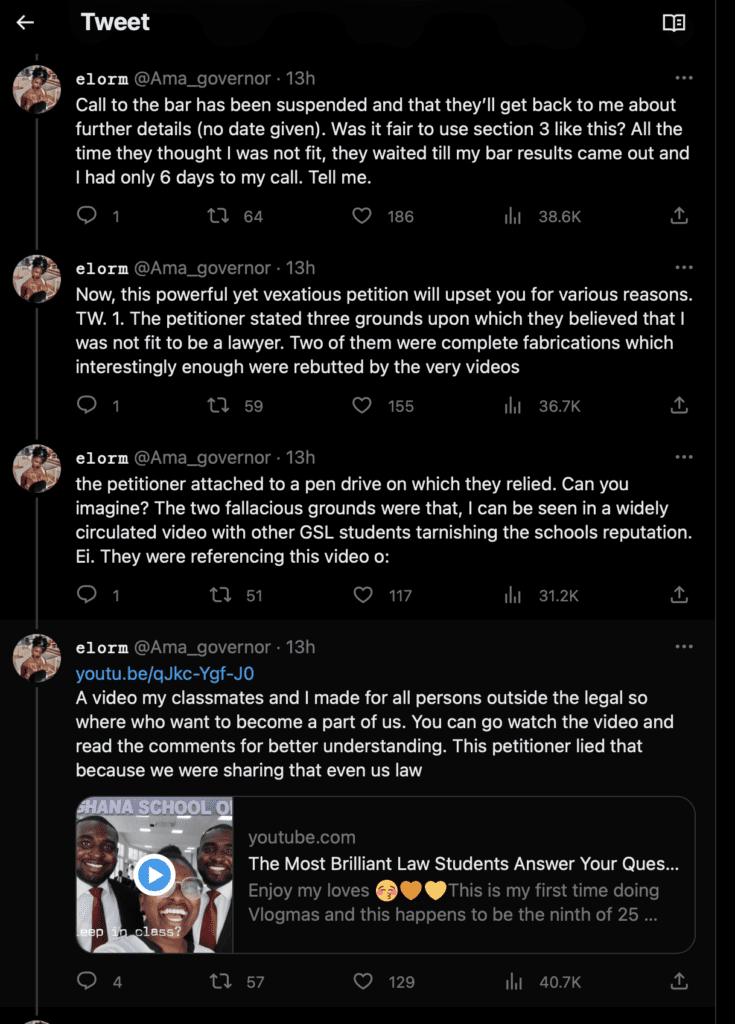The width and height of the screenshot is (735, 1024).
Task: Open more options on the 'pen drive' tweet
Action: pyautogui.click(x=684, y=458)
